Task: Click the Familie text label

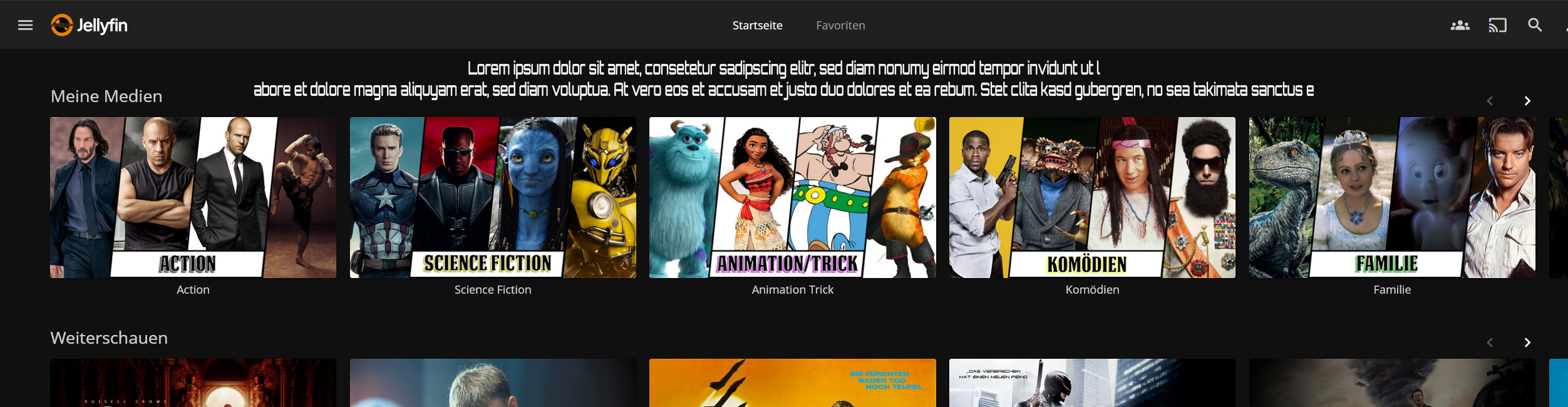Action: point(1392,290)
